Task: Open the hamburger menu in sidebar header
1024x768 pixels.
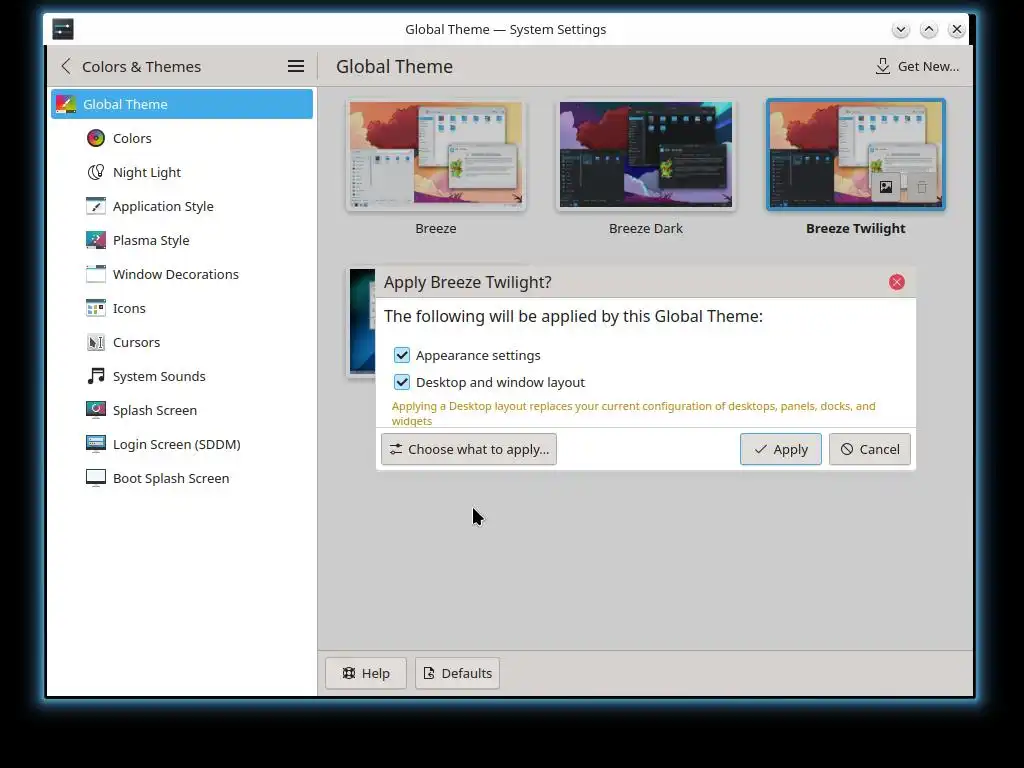Action: click(296, 66)
